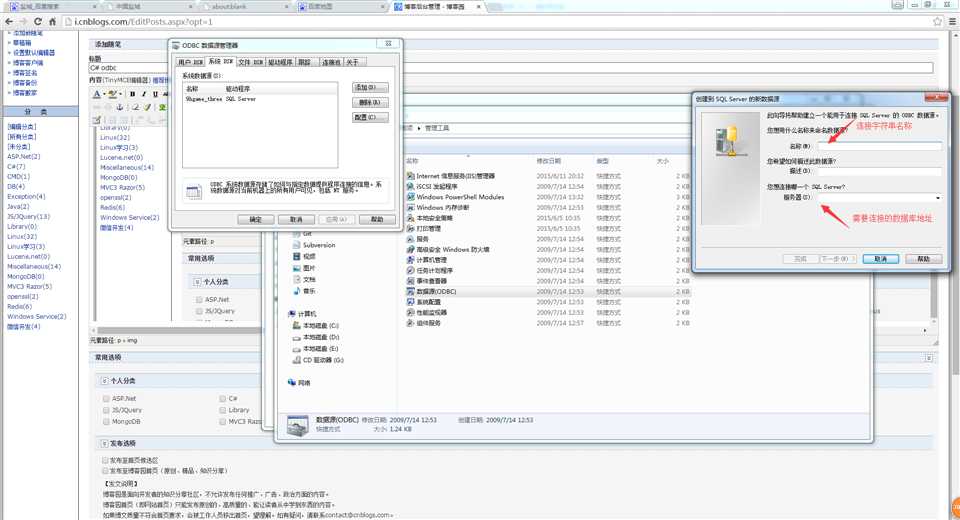Screen dimensions: 960x520
Task: Click the Italic icon in TinyMCE toolbar
Action: tap(143, 94)
